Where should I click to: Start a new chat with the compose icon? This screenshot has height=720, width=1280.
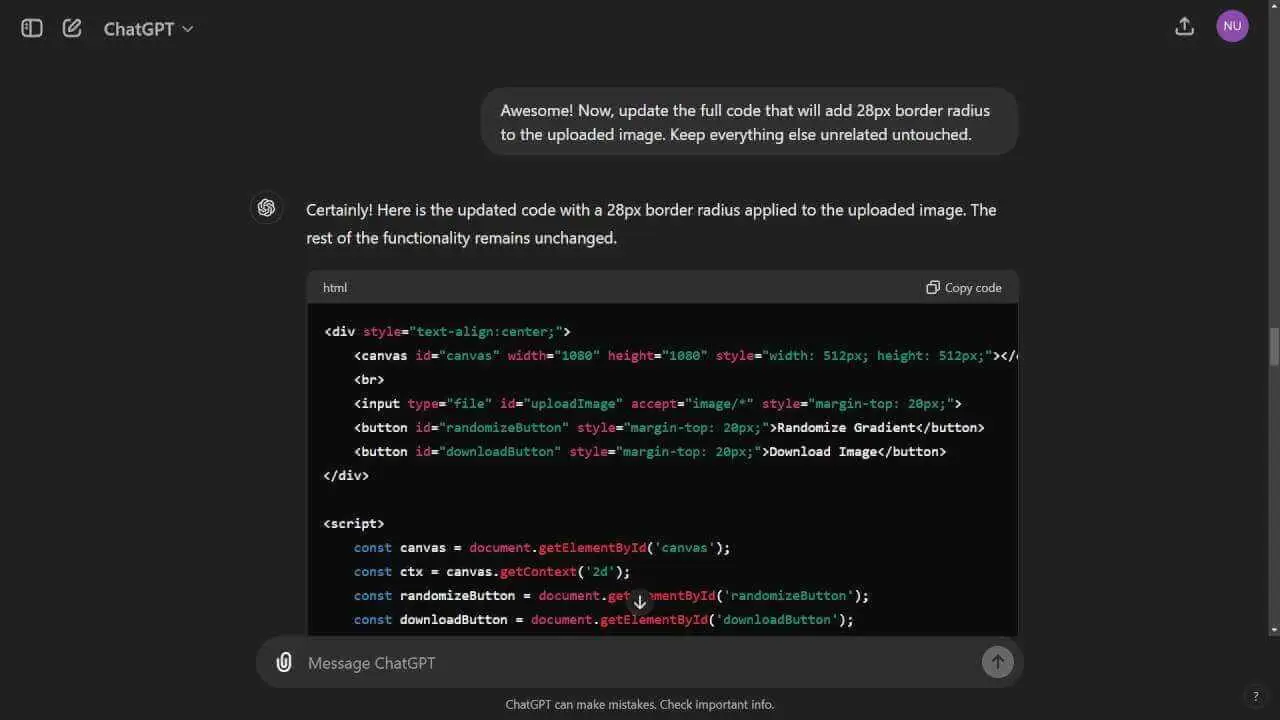point(72,28)
